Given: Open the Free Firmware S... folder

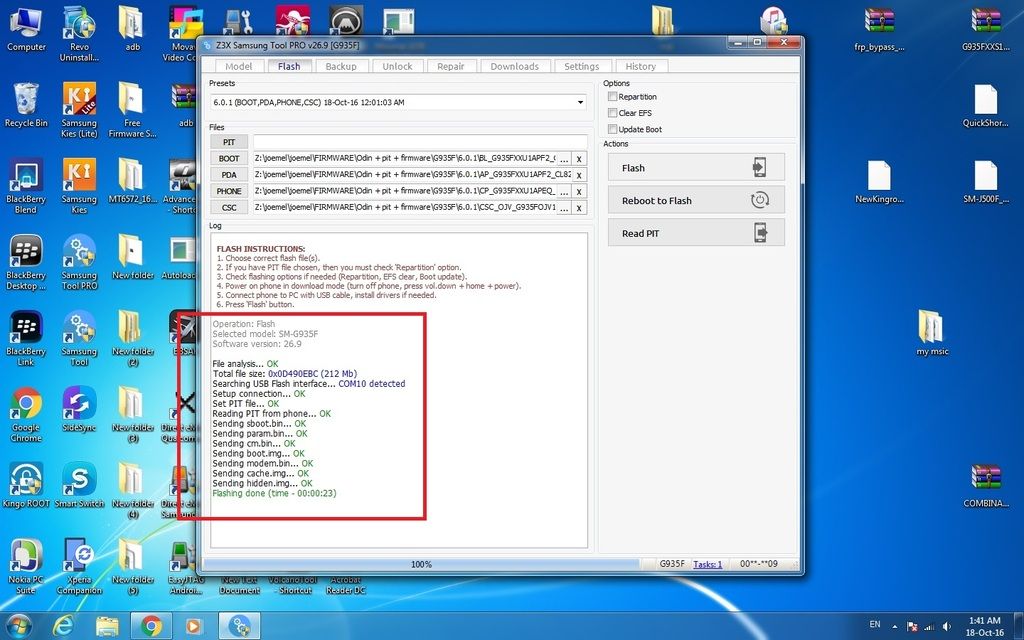Looking at the screenshot, I should point(133,110).
